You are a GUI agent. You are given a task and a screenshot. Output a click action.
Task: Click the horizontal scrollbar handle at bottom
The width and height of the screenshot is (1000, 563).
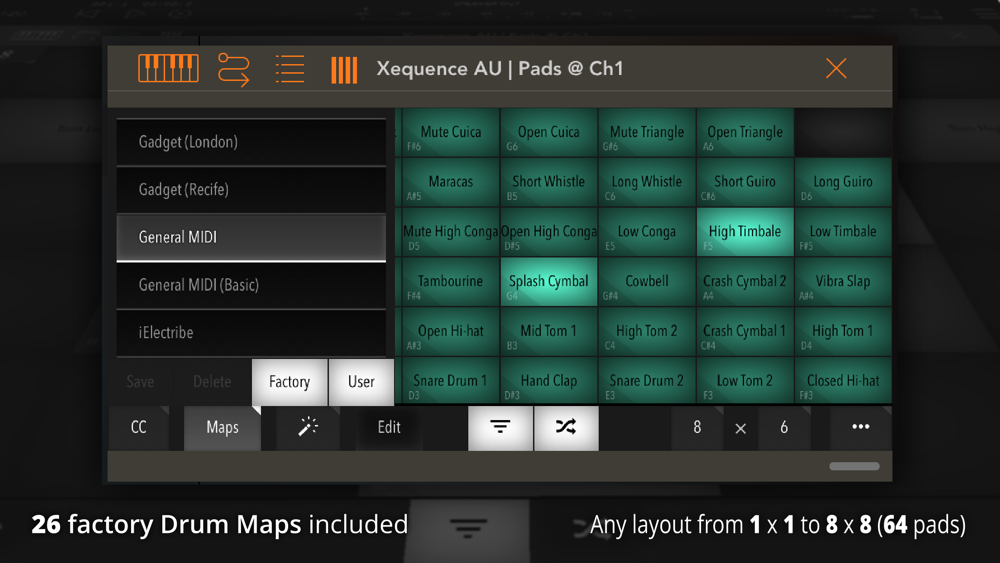coord(854,467)
